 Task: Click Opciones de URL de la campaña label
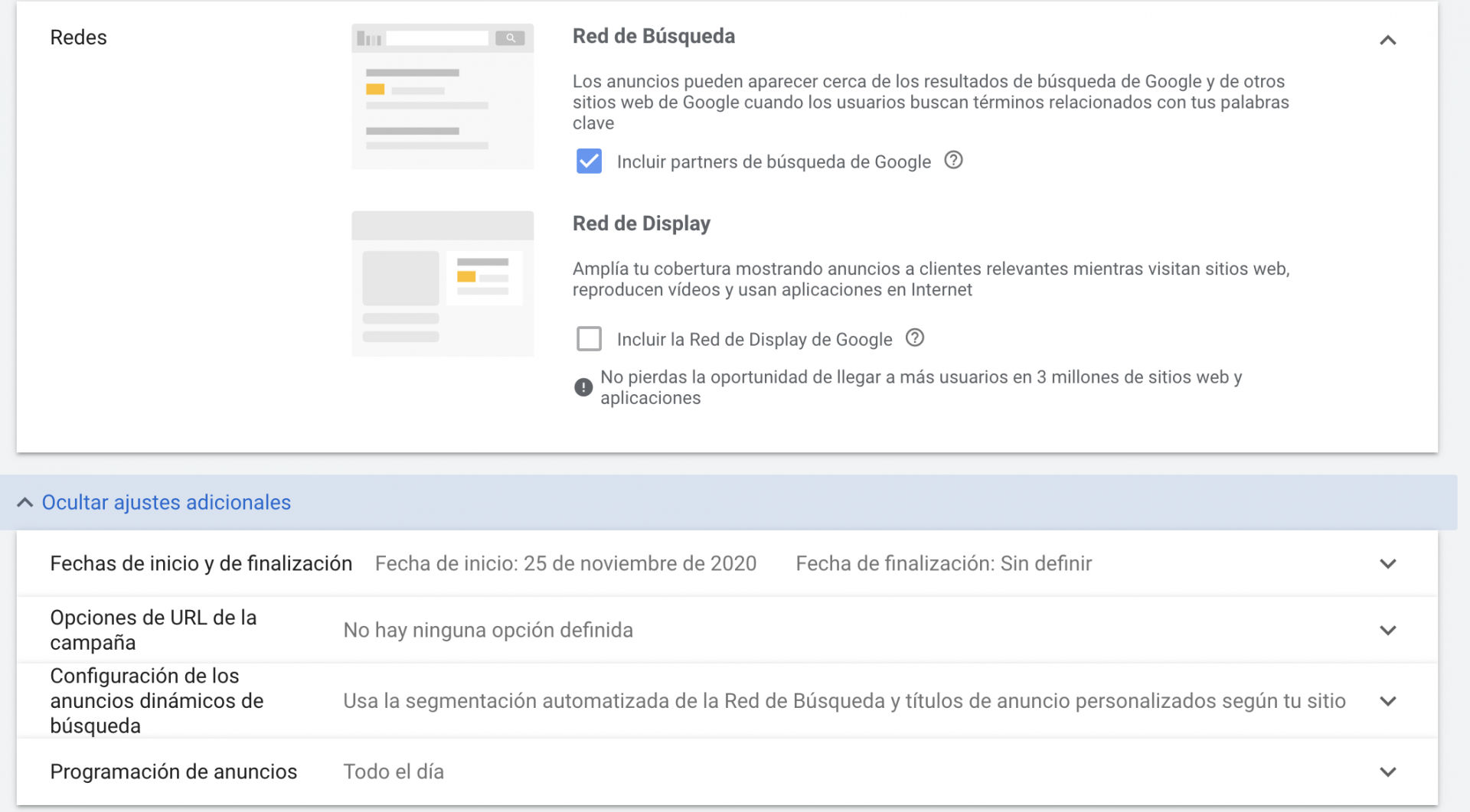click(153, 630)
